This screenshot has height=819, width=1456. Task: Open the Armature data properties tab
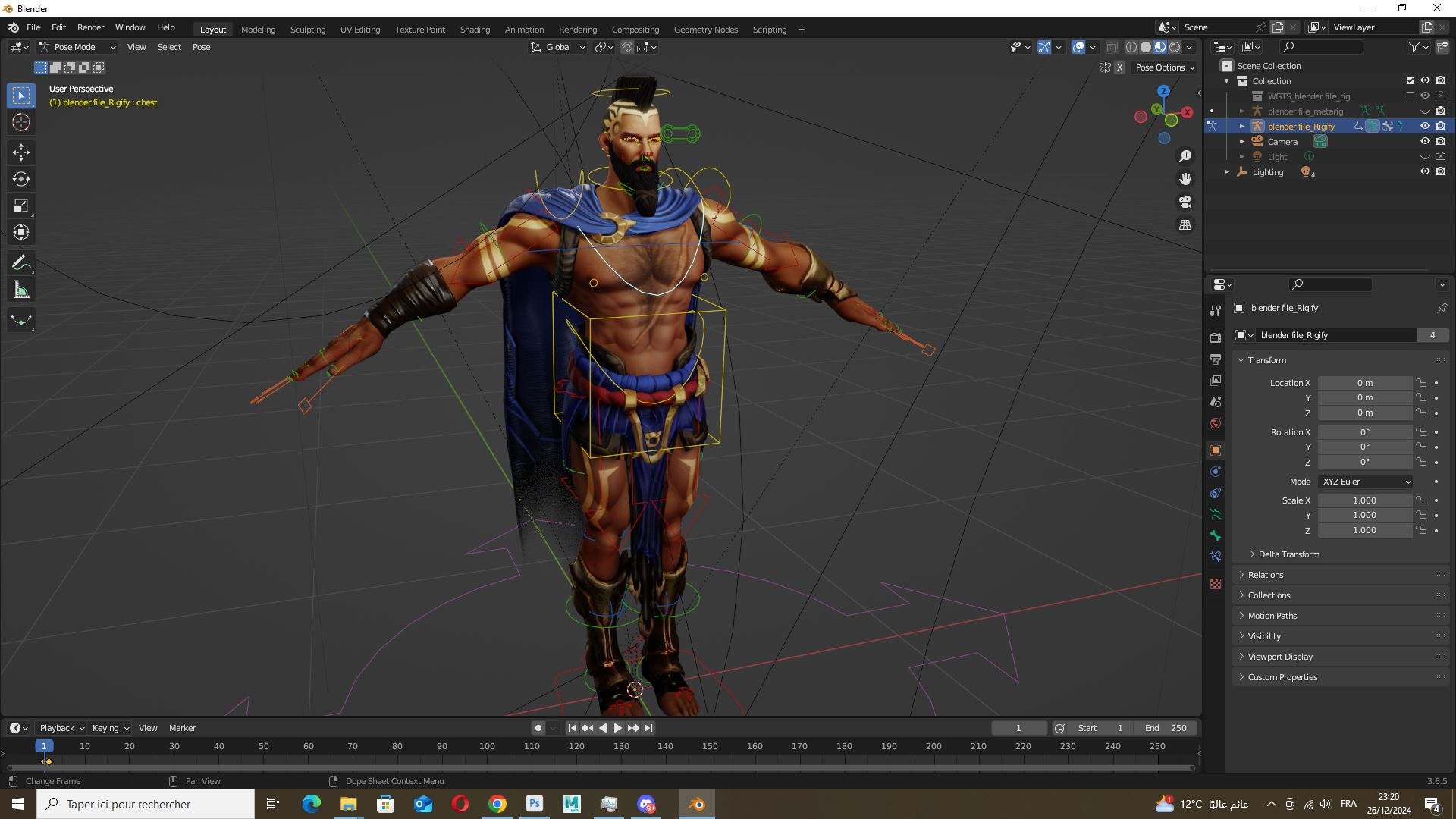tap(1216, 514)
